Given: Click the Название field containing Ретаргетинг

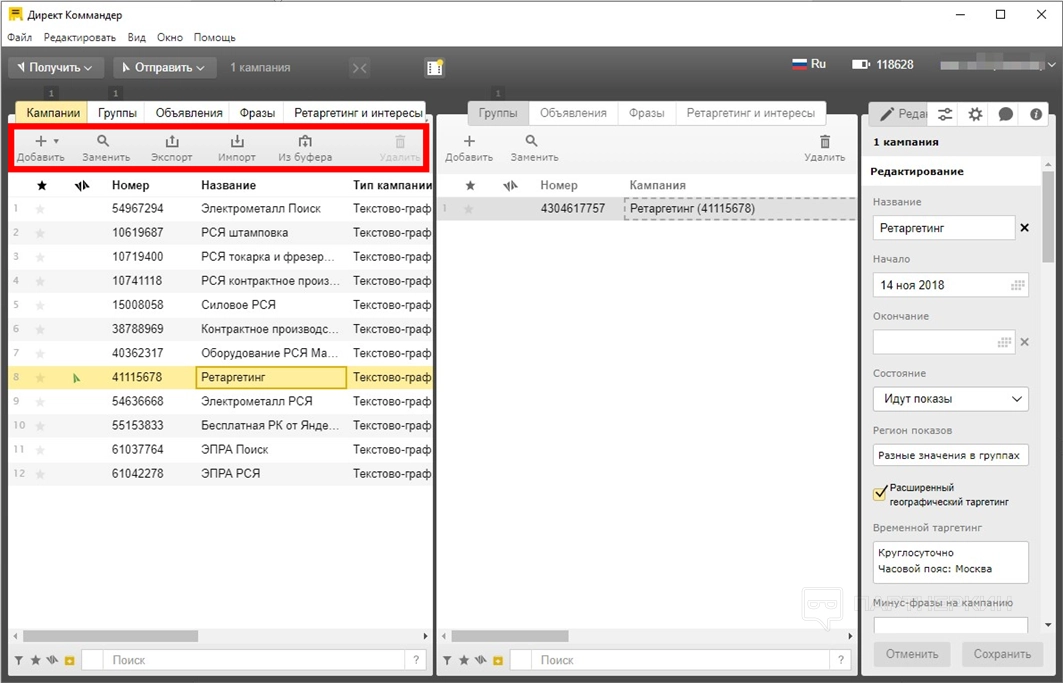Looking at the screenshot, I should coord(943,228).
